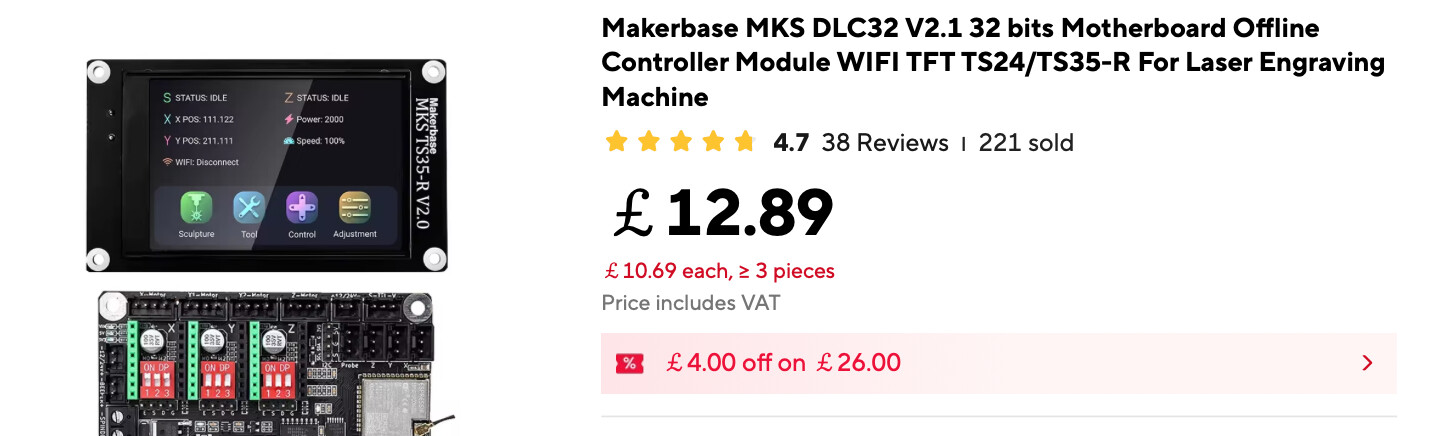The image size is (1432, 436).
Task: Open the 38 Reviews link
Action: (884, 143)
